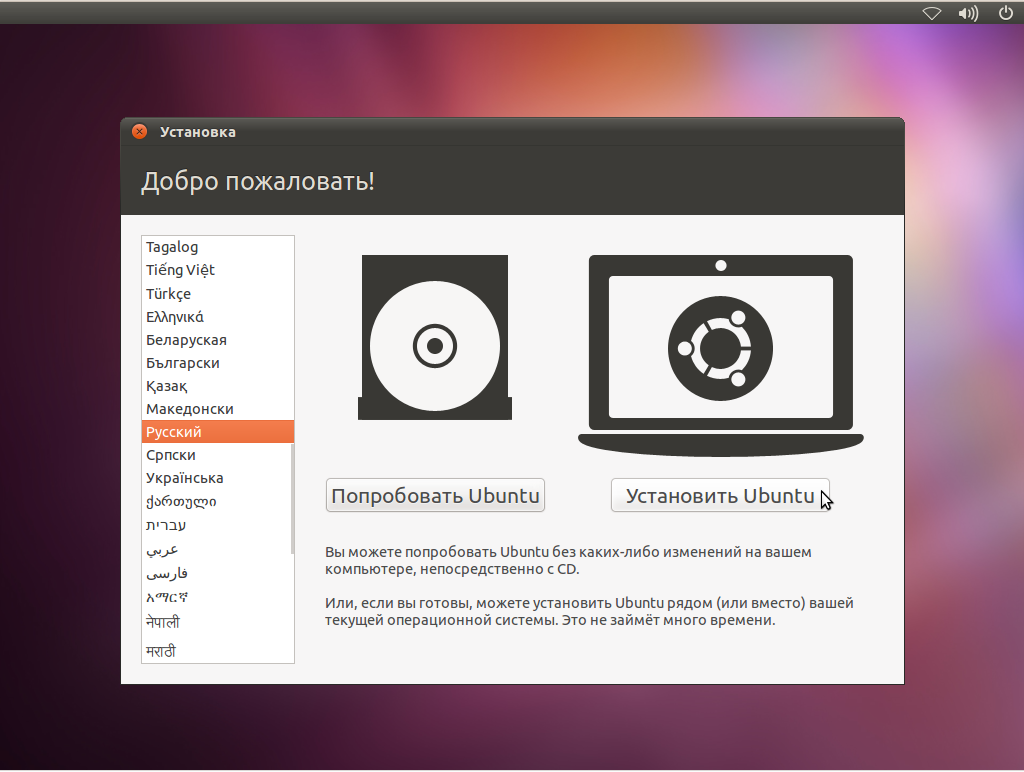Click the laptop with Ubuntu logo illustration
Viewport: 1024px width, 772px height.
(721, 355)
